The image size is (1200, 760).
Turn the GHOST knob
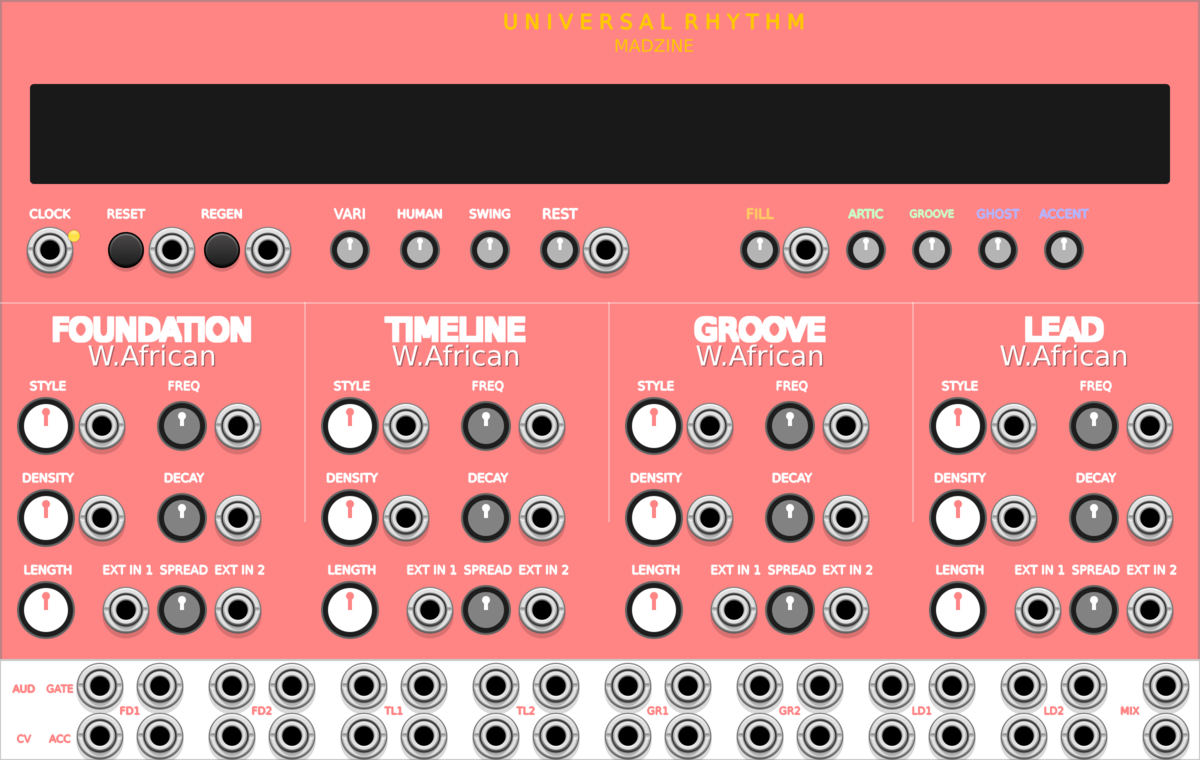(997, 250)
